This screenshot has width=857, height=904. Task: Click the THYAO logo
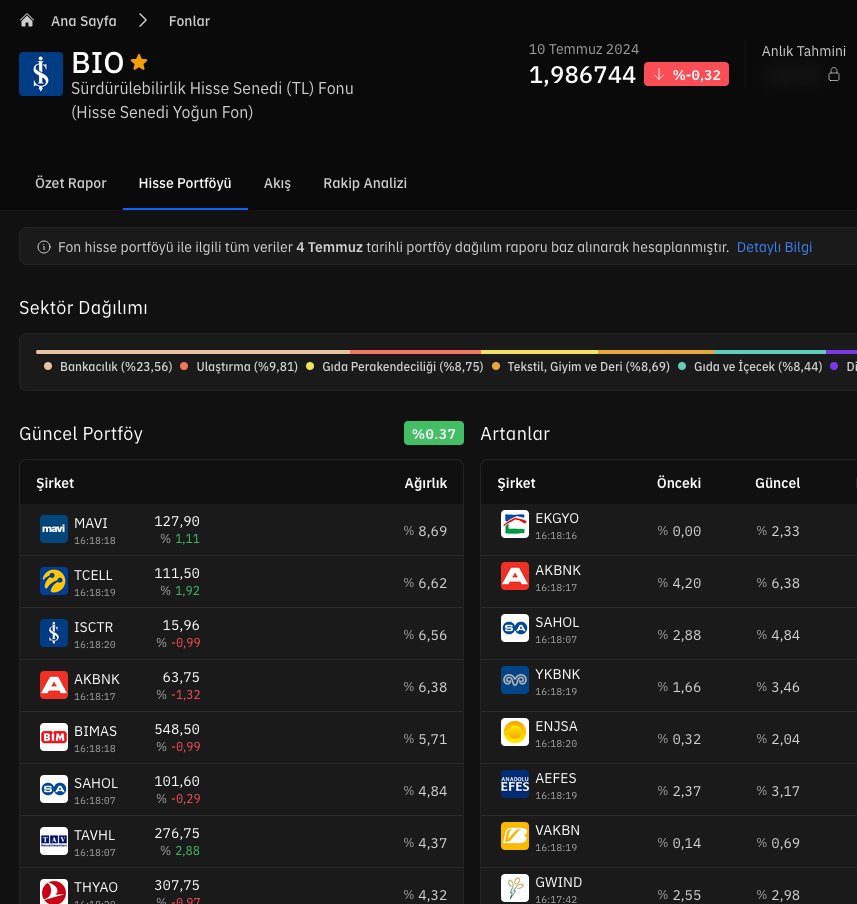click(54, 892)
